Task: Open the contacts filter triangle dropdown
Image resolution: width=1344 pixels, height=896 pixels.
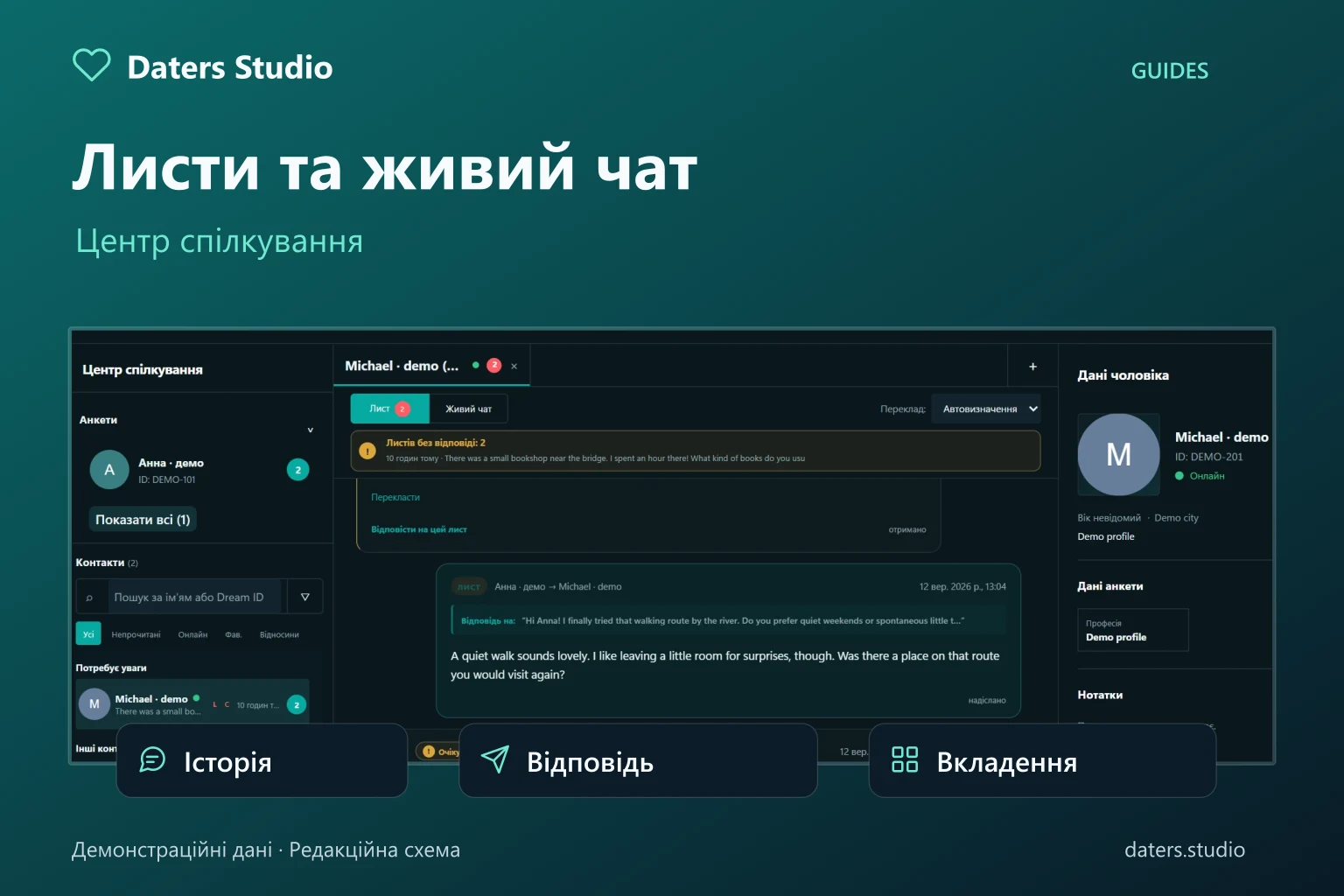Action: (x=304, y=597)
